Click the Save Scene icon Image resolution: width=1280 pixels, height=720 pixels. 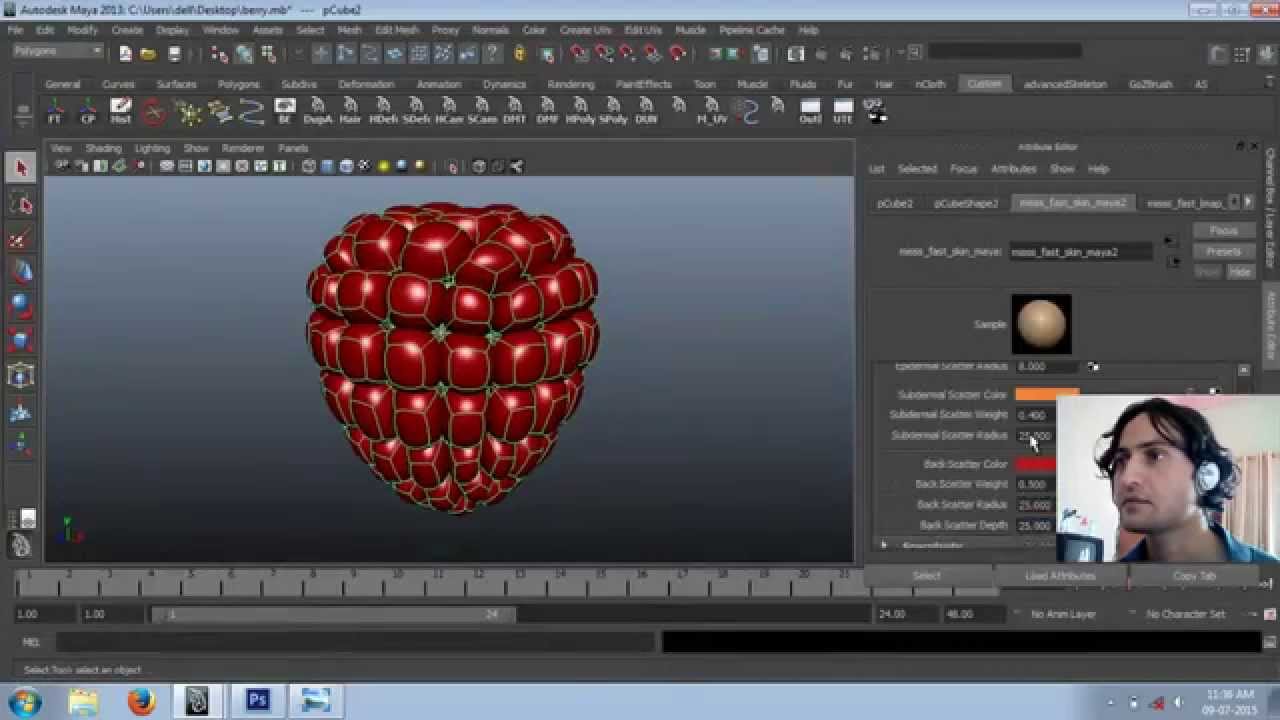[174, 53]
